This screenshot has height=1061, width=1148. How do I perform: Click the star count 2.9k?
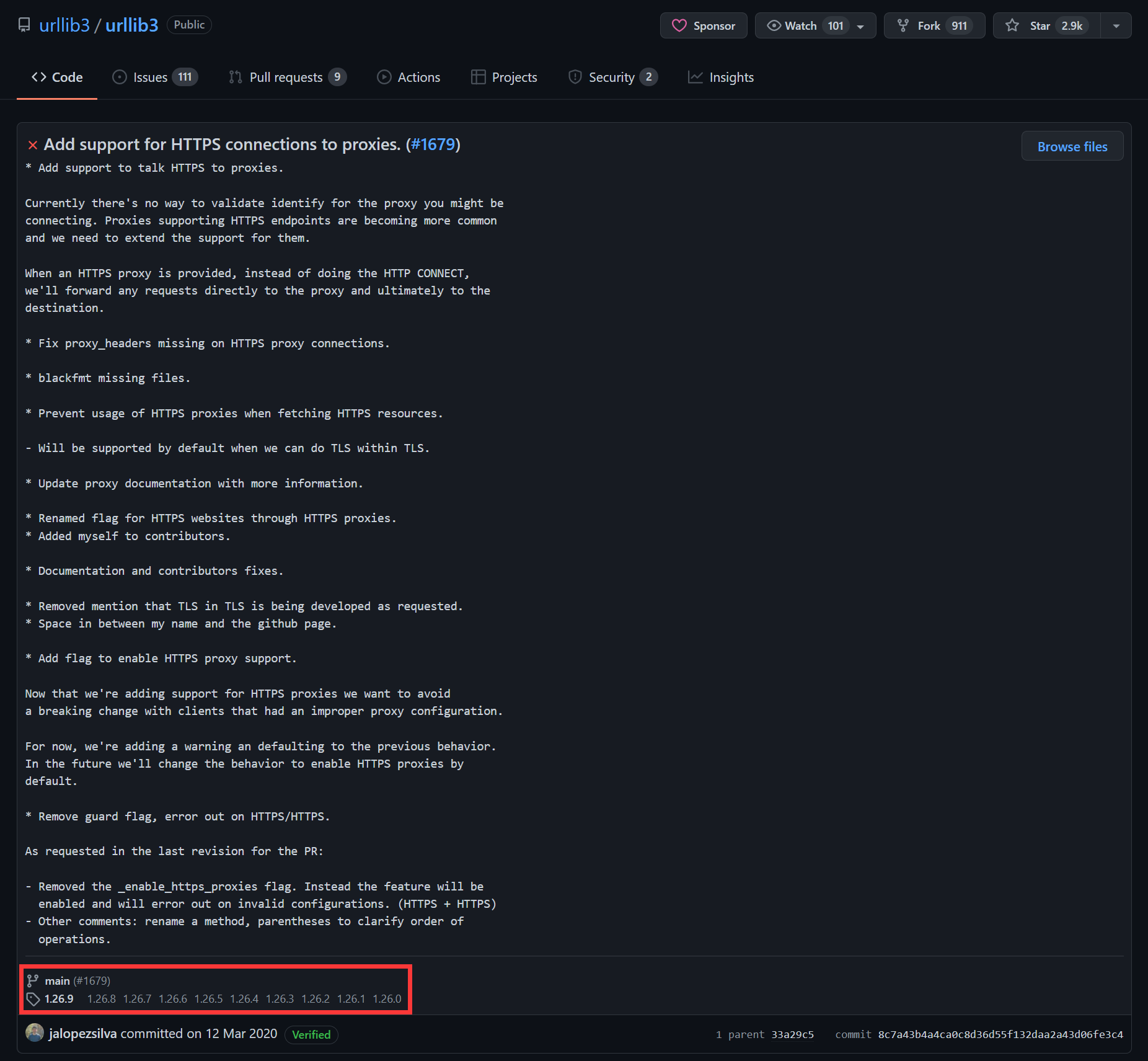(x=1072, y=25)
